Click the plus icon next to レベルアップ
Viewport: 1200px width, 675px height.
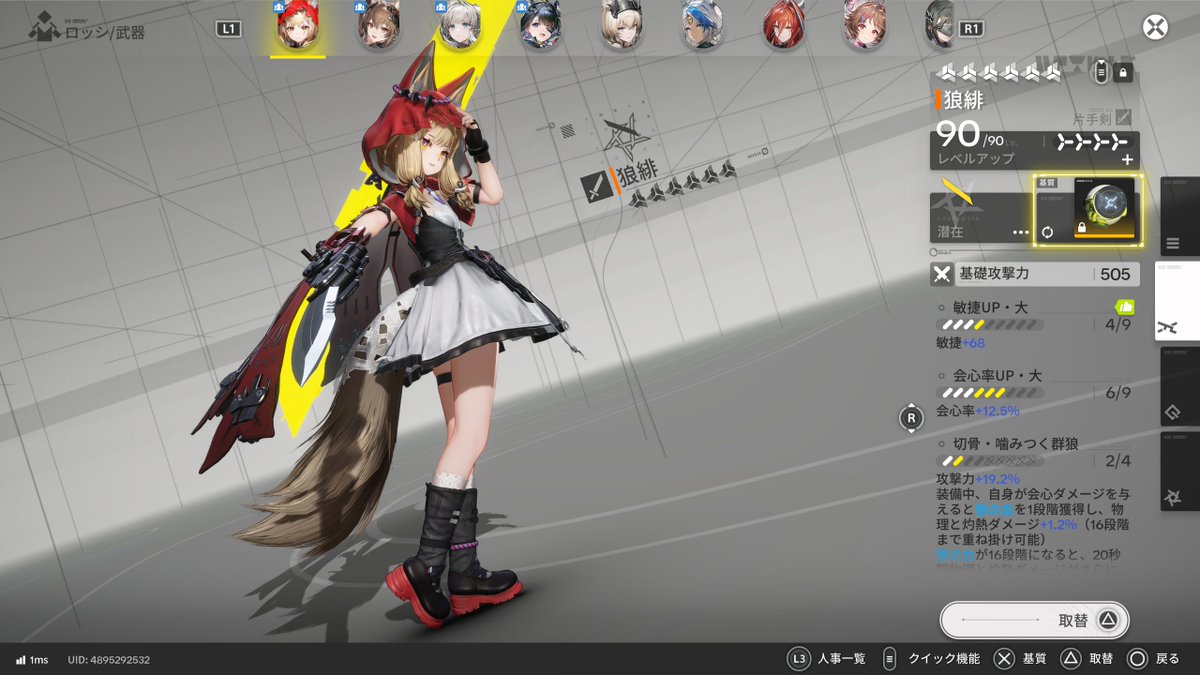[1128, 159]
